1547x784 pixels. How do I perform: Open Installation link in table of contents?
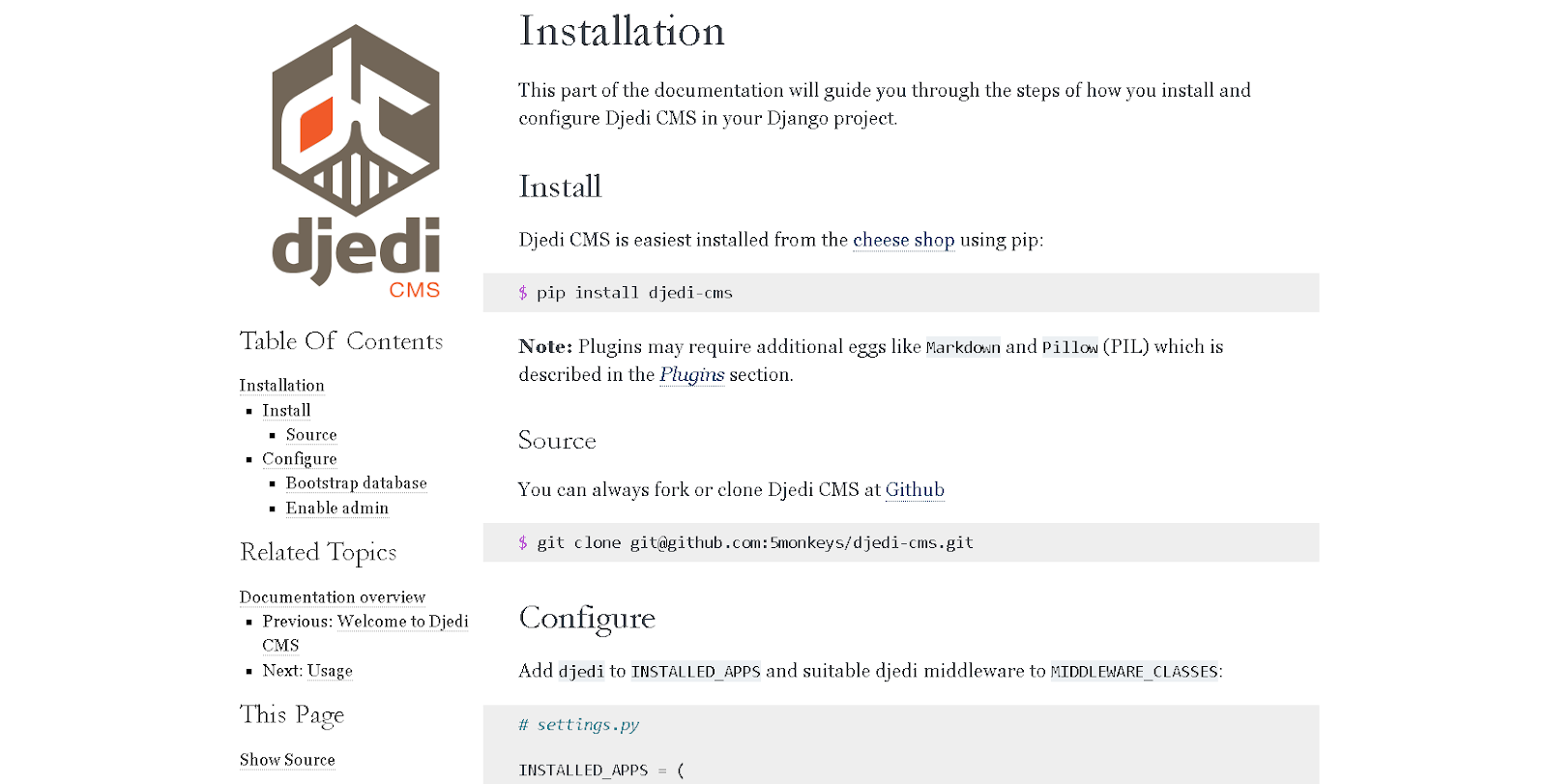click(x=281, y=386)
